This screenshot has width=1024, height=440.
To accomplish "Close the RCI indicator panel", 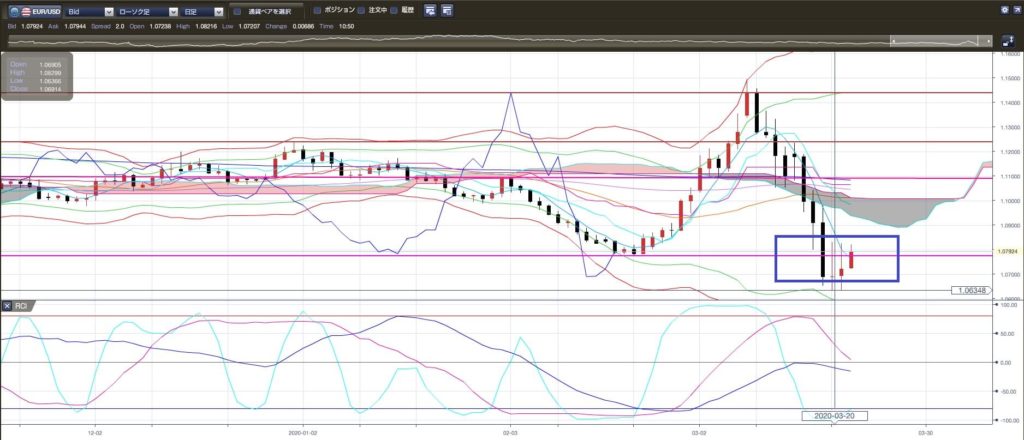I will pyautogui.click(x=7, y=306).
